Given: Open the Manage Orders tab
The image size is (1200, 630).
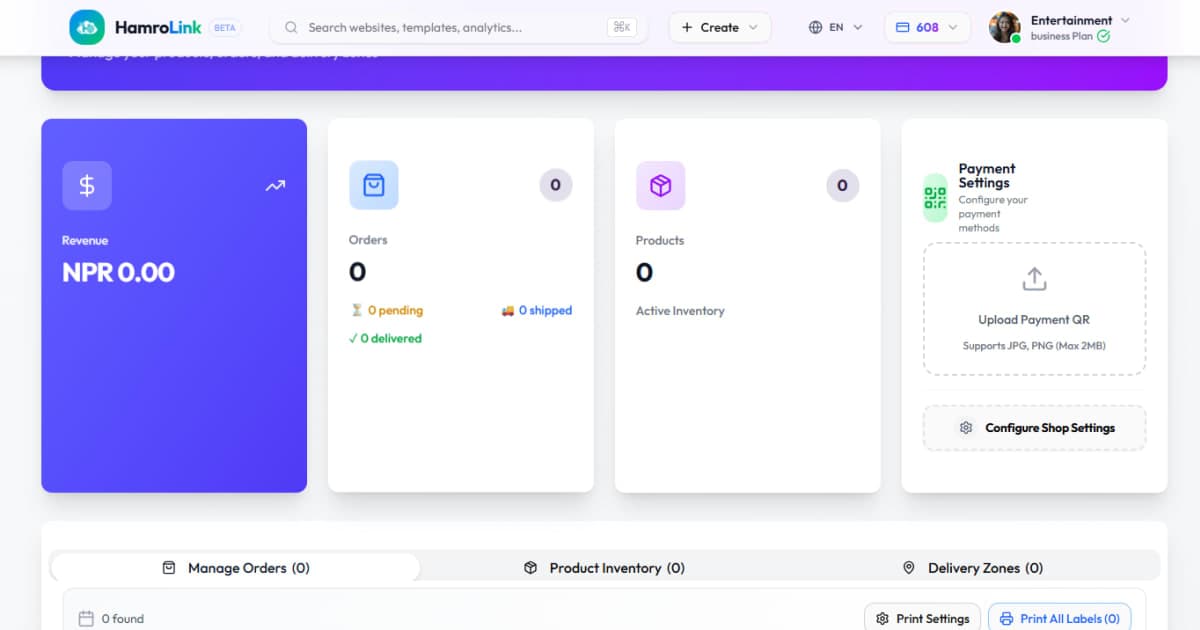Looking at the screenshot, I should 236,568.
